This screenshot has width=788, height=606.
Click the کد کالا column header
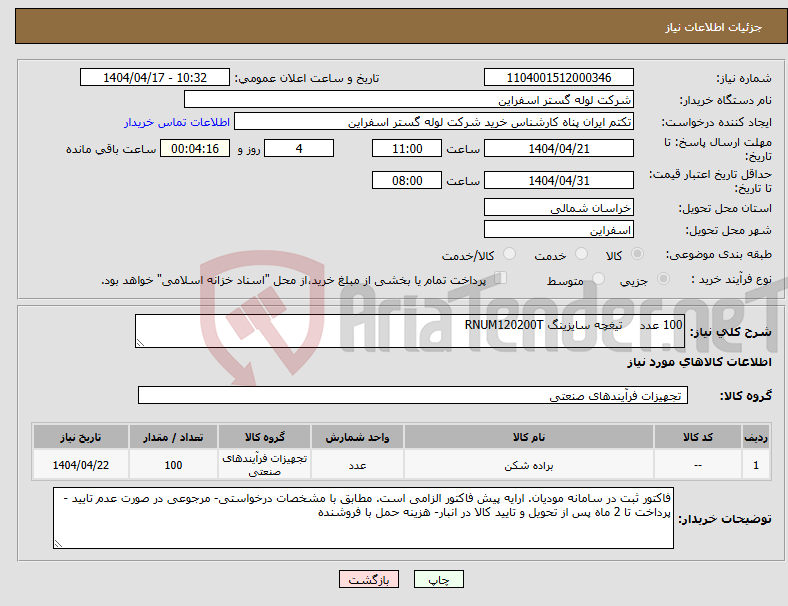tap(698, 437)
